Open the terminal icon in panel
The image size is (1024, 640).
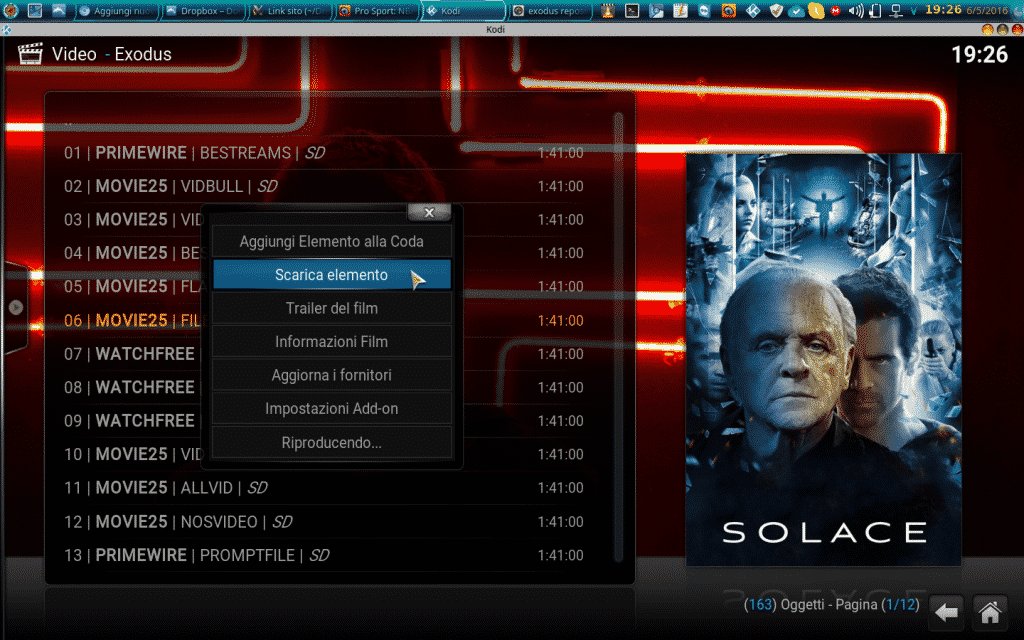(632, 10)
